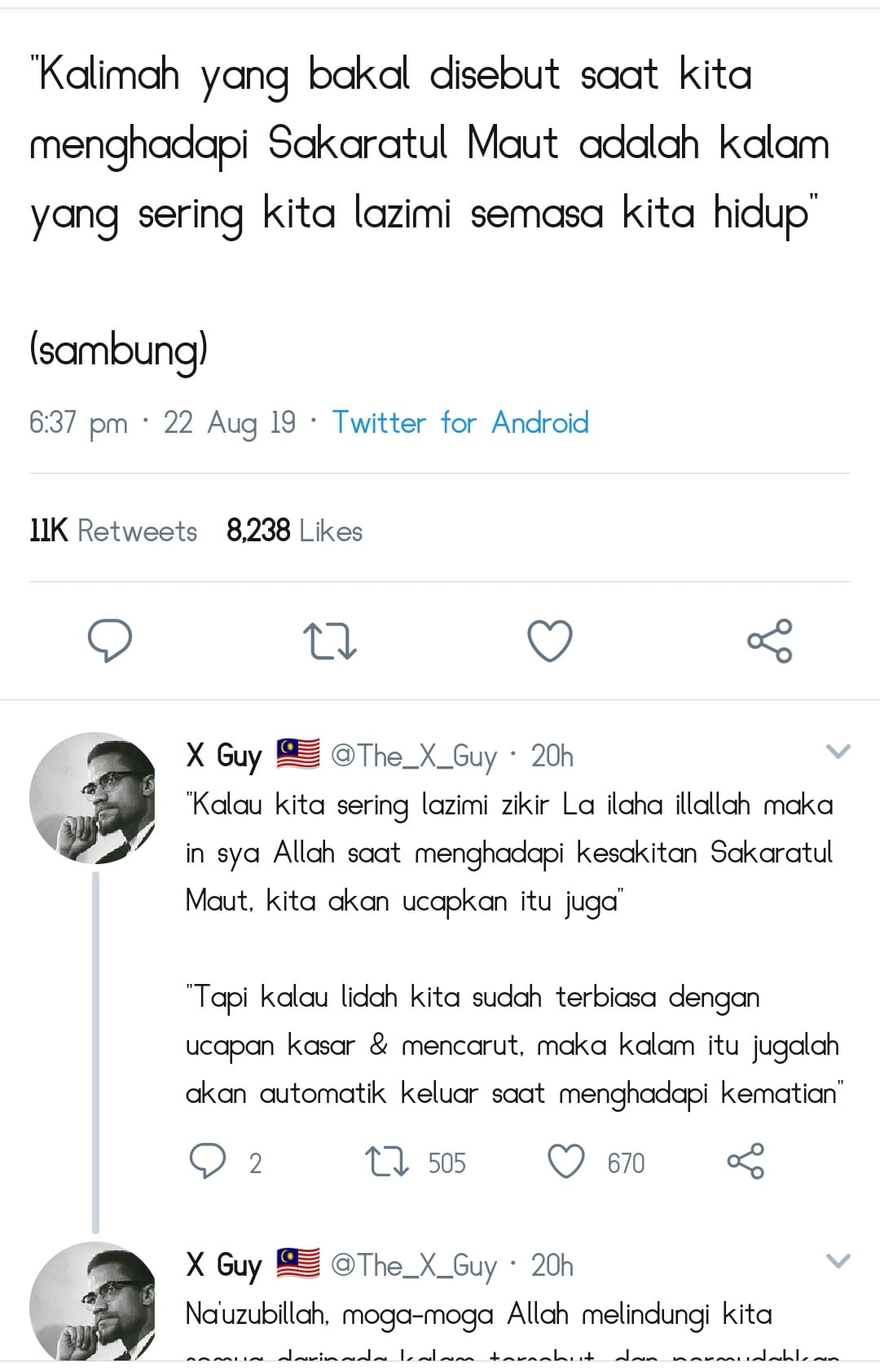Viewport: 880px width, 1372px height.
Task: Share the zikir reply tweet
Action: click(x=746, y=1162)
